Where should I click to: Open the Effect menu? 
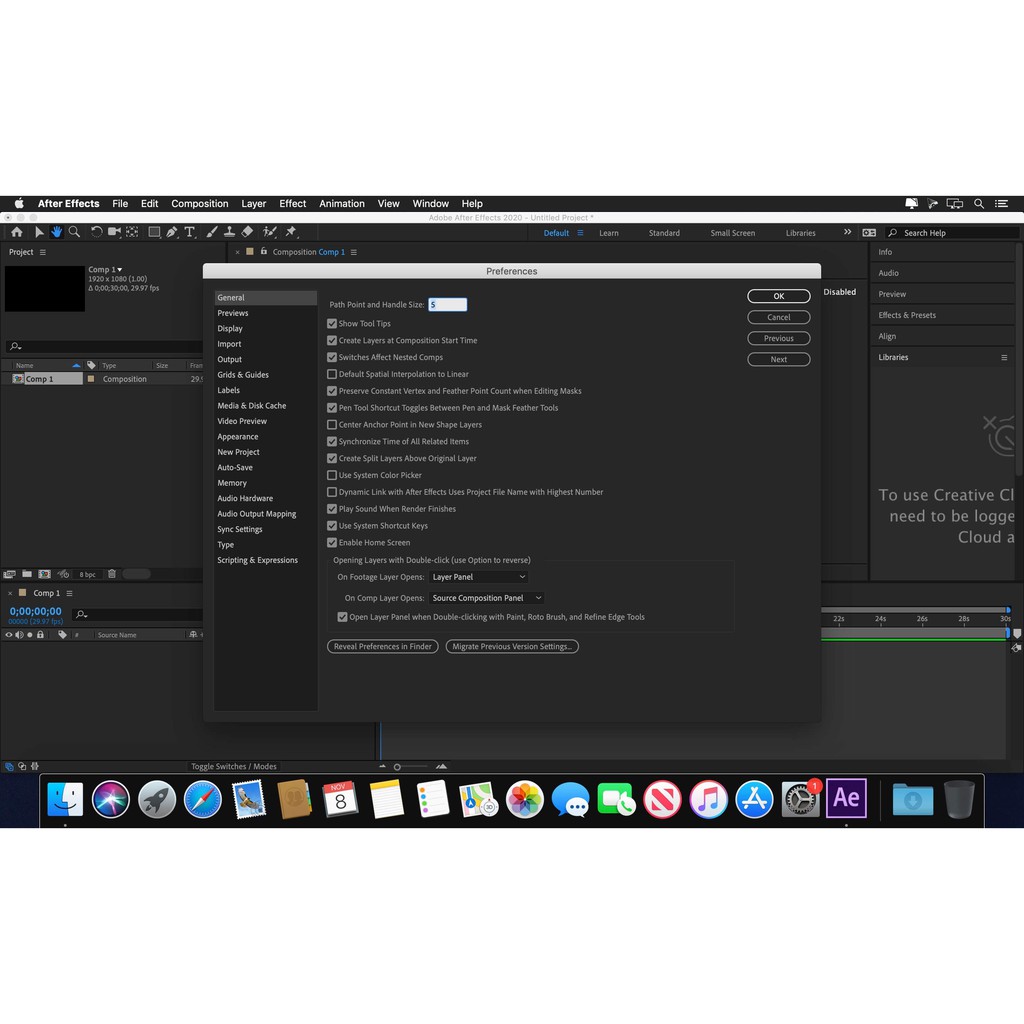(x=293, y=204)
